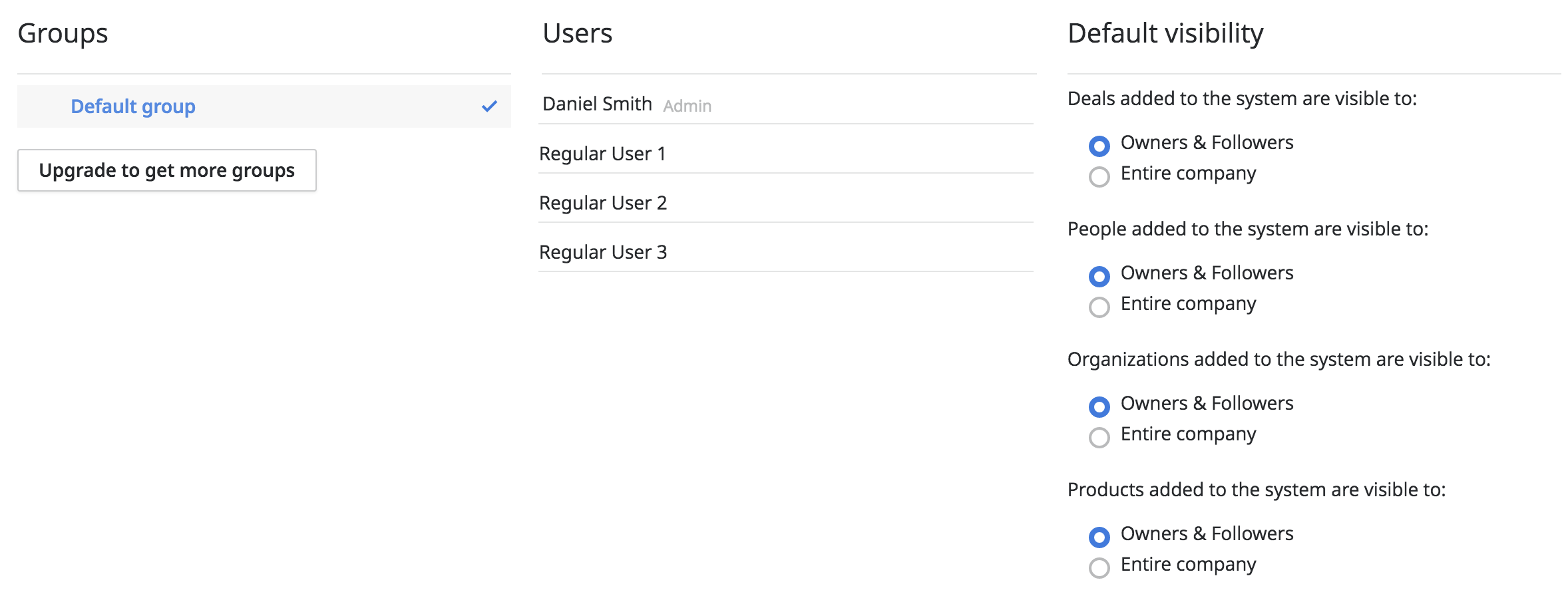Select Owners & Followers for Organizations visibility
The height and width of the screenshot is (608, 1568).
tap(1099, 406)
